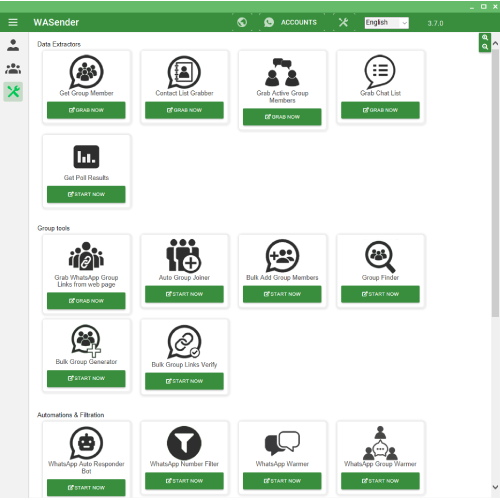This screenshot has width=500, height=500.
Task: Click the Auto Group Joiner label
Action: 184,277
